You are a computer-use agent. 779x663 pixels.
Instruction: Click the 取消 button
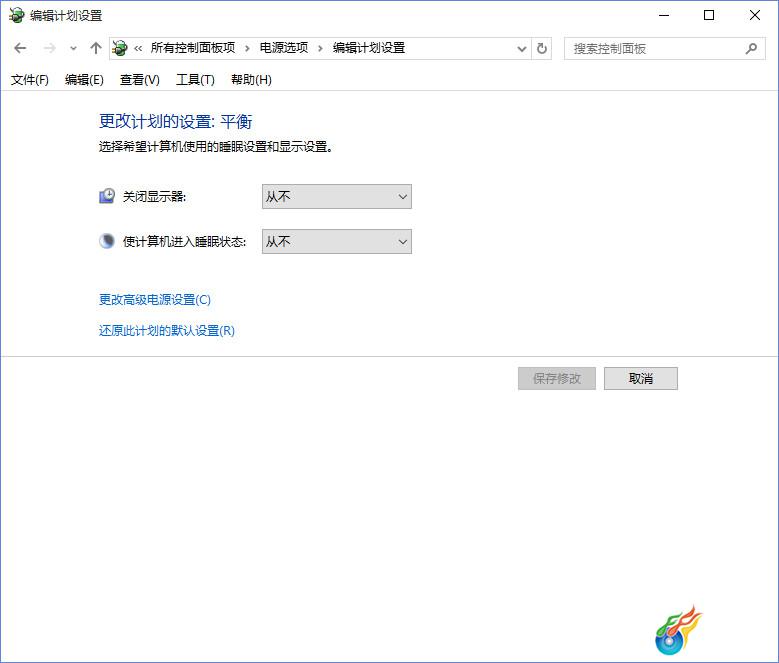pyautogui.click(x=641, y=378)
